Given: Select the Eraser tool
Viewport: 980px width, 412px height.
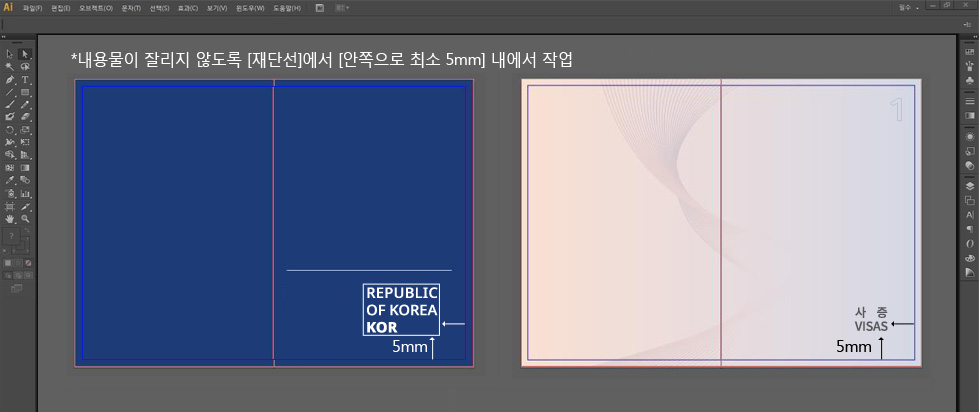Looking at the screenshot, I should coord(25,116).
